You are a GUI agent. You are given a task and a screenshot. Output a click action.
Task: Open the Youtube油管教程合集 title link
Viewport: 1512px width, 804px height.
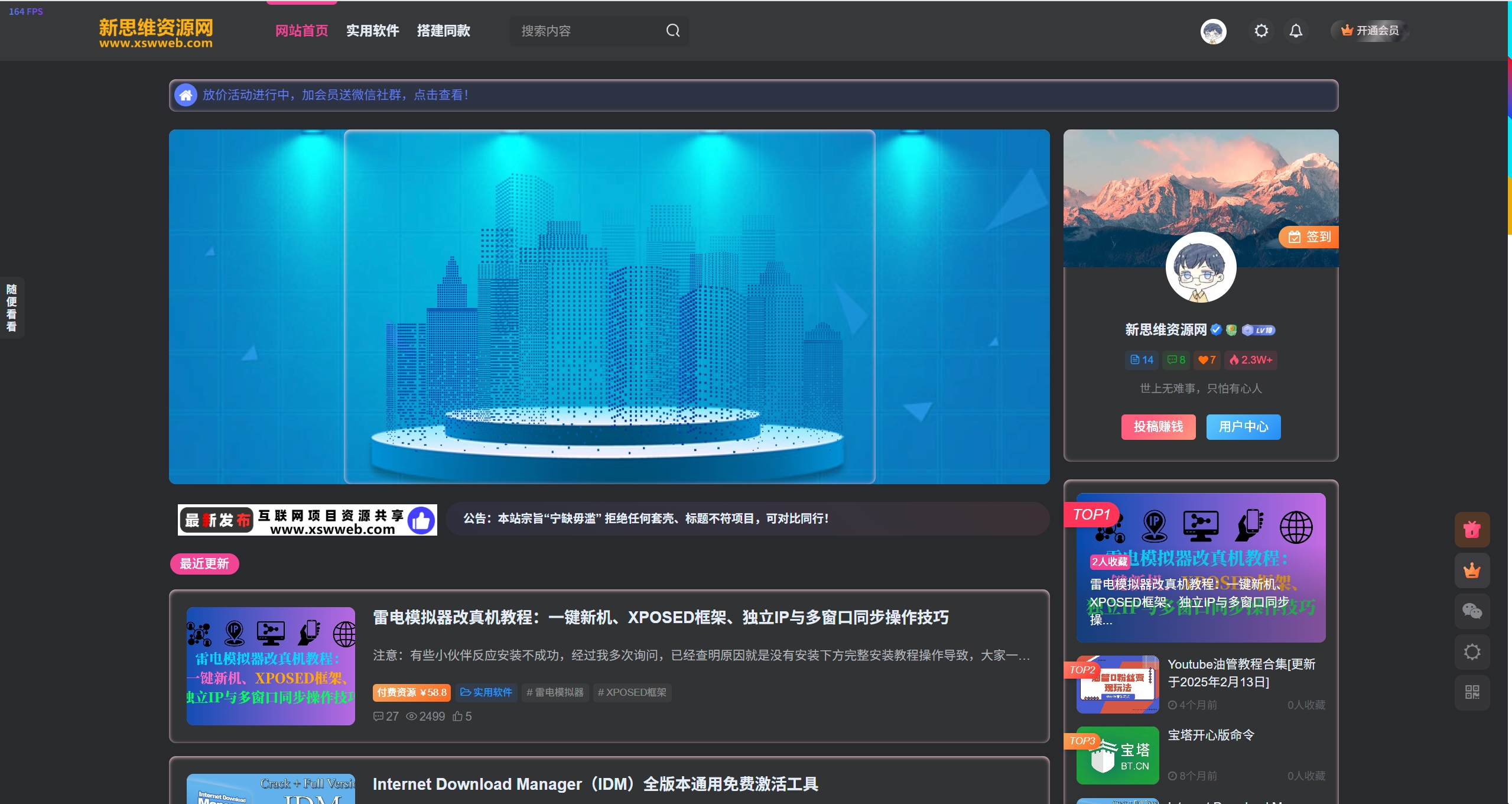1241,673
